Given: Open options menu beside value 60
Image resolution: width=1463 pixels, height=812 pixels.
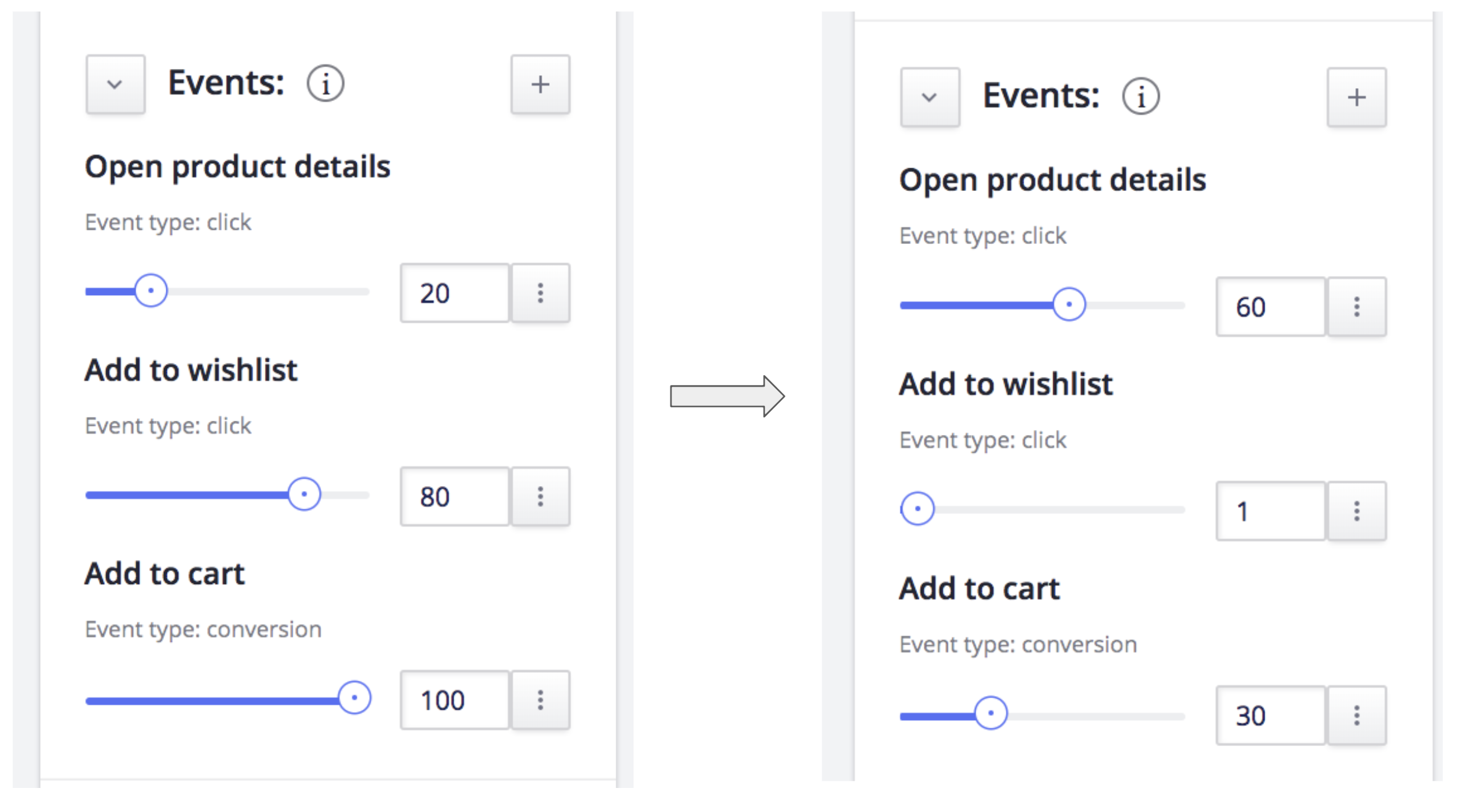Looking at the screenshot, I should tap(1356, 307).
